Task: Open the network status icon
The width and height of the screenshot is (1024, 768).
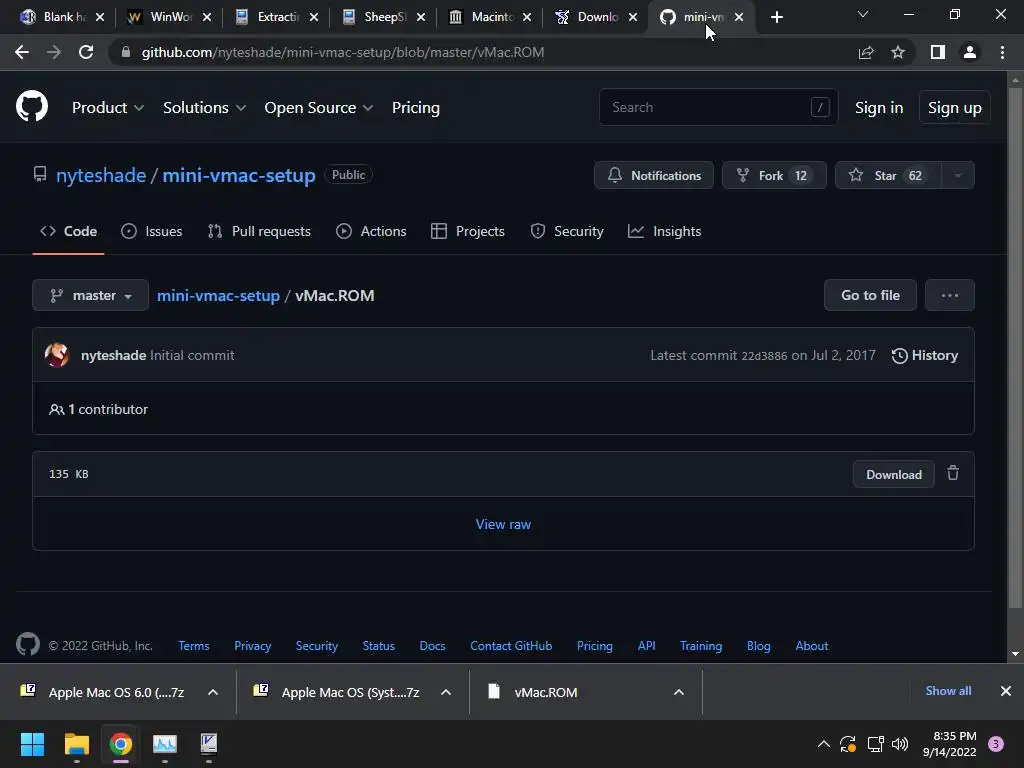Action: (875, 744)
